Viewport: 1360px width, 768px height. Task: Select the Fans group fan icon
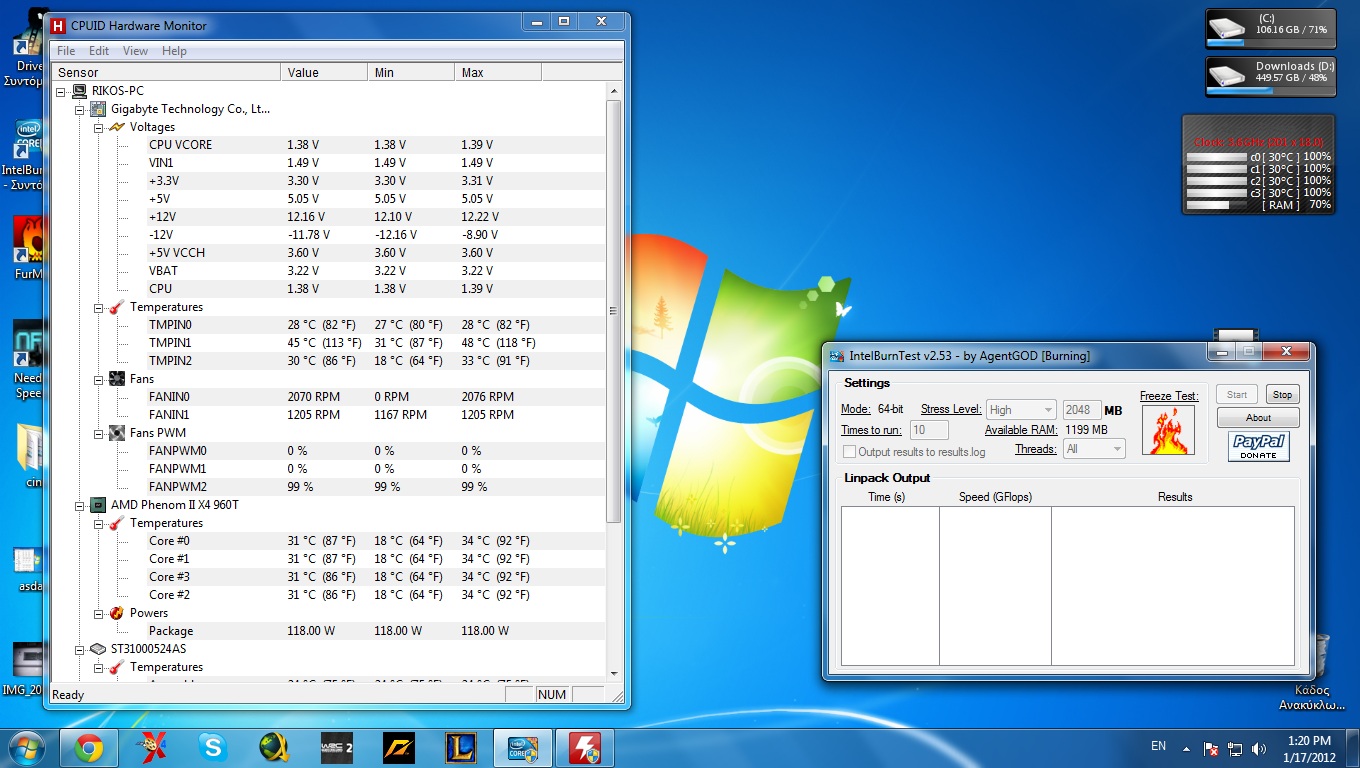[x=117, y=379]
